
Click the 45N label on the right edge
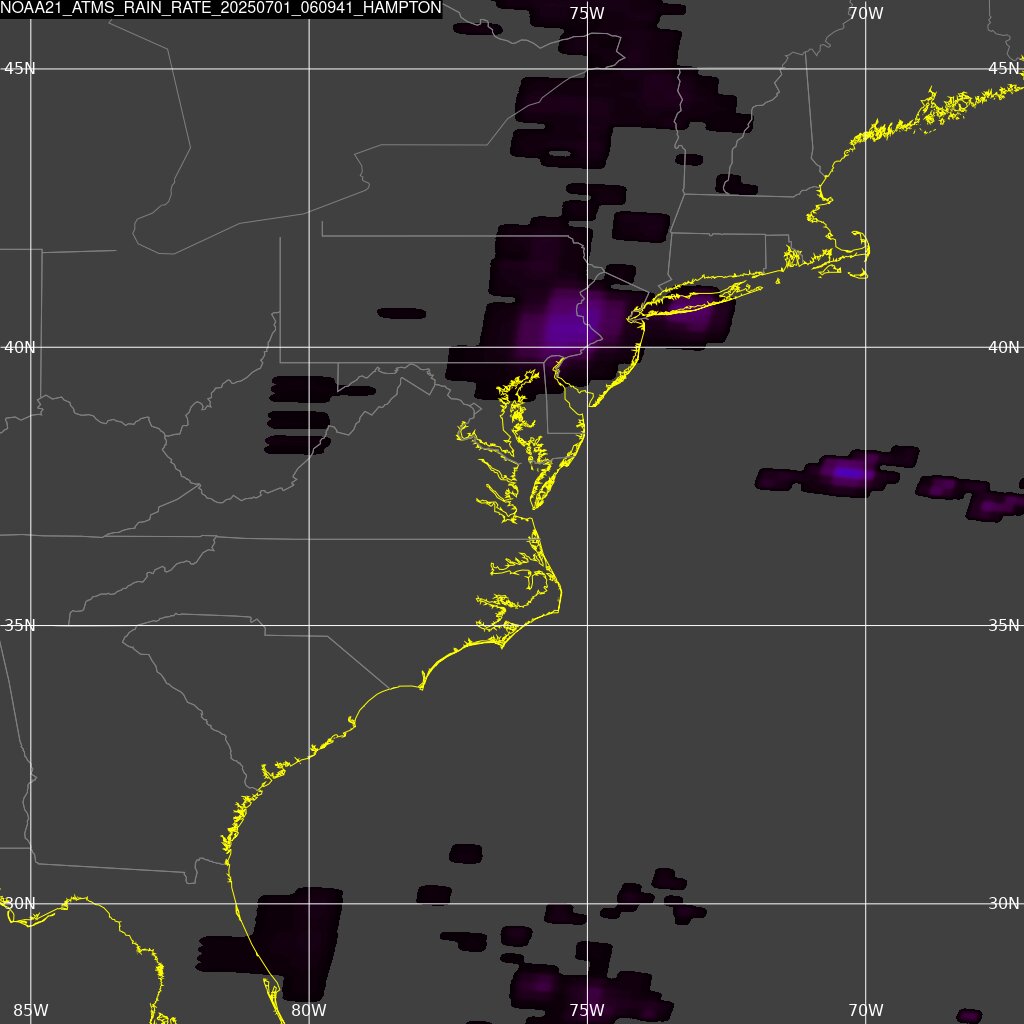coord(1004,69)
